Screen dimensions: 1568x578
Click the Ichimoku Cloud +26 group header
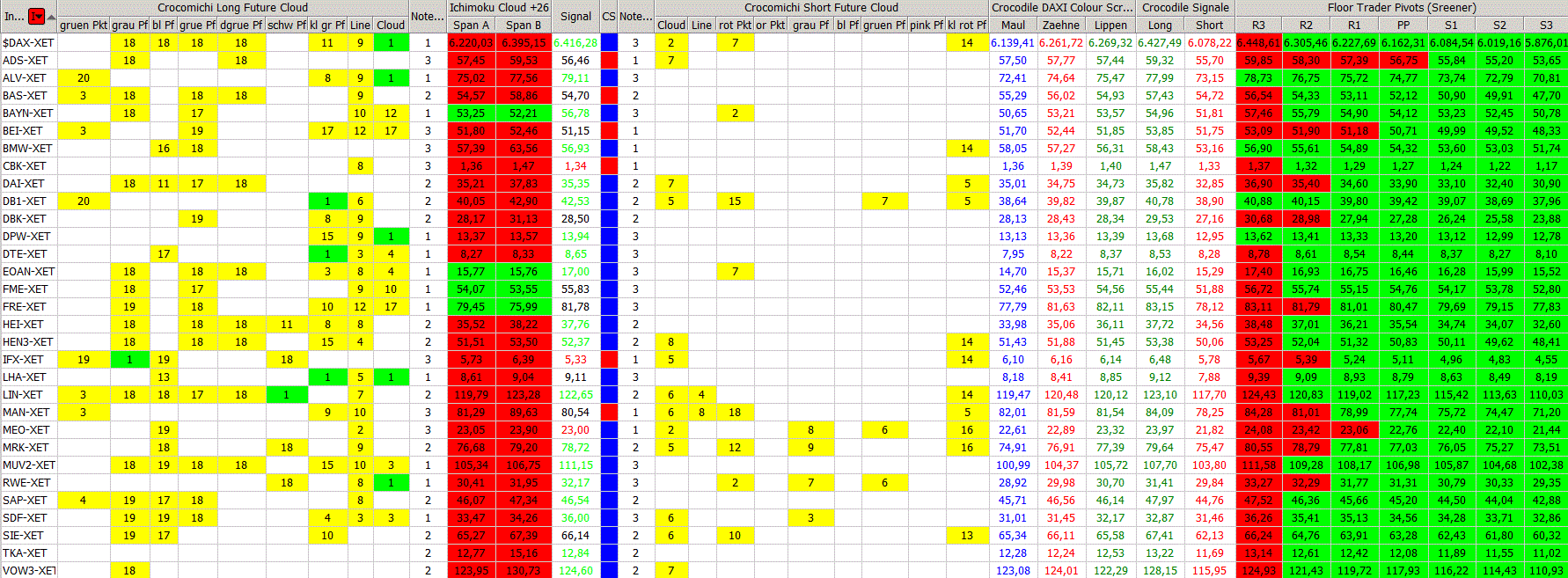click(499, 8)
